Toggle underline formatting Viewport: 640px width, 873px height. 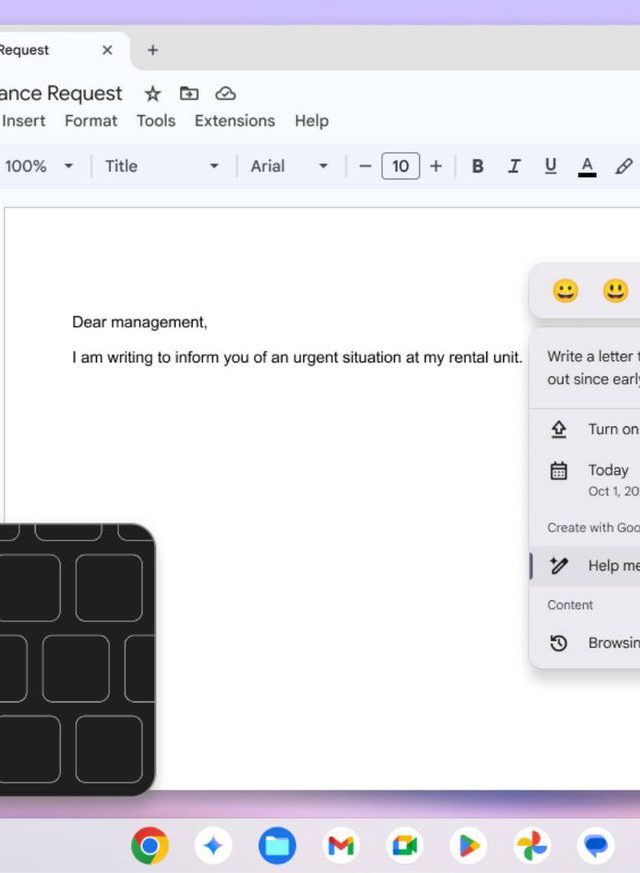click(550, 166)
